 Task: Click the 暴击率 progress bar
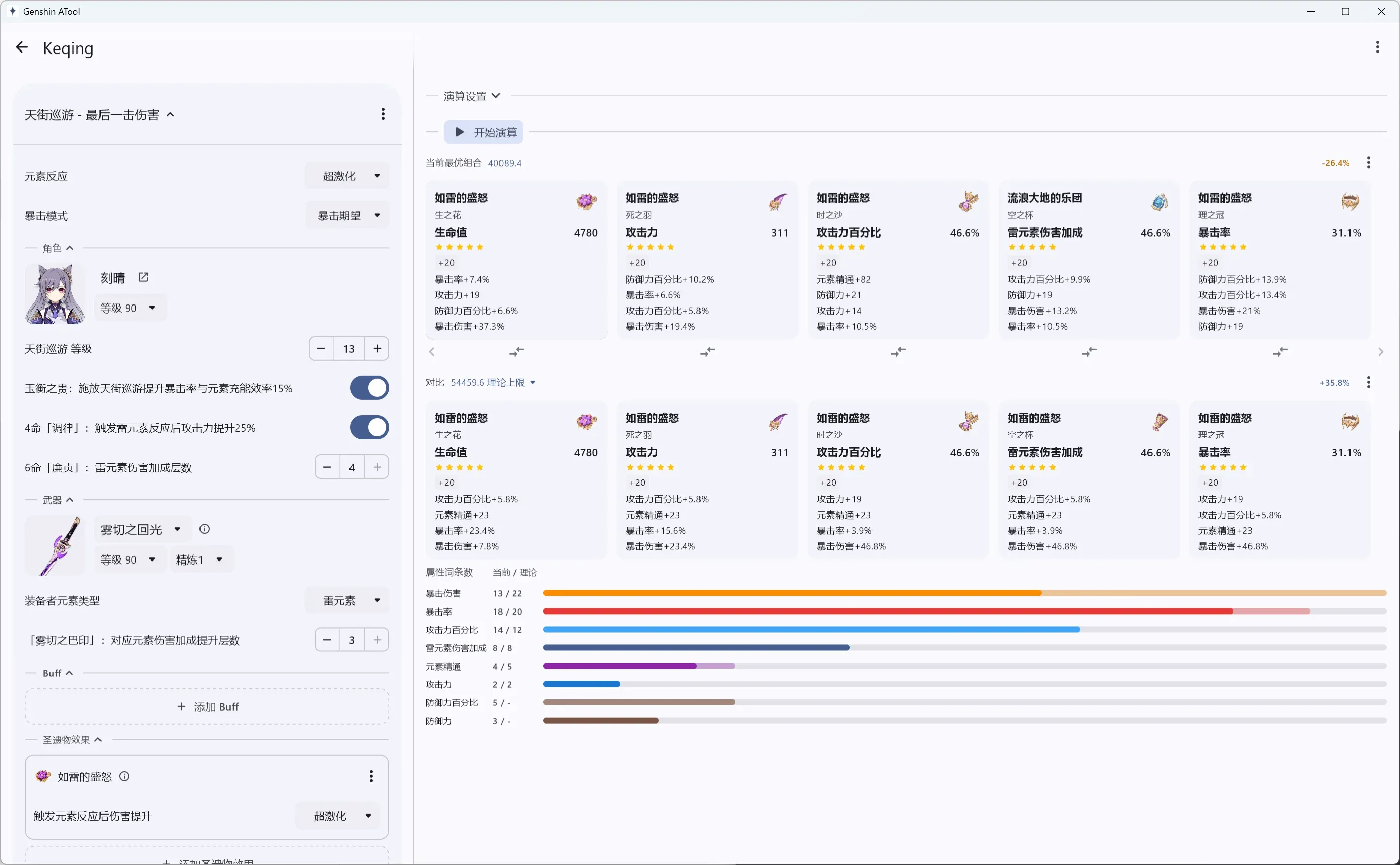coord(965,612)
